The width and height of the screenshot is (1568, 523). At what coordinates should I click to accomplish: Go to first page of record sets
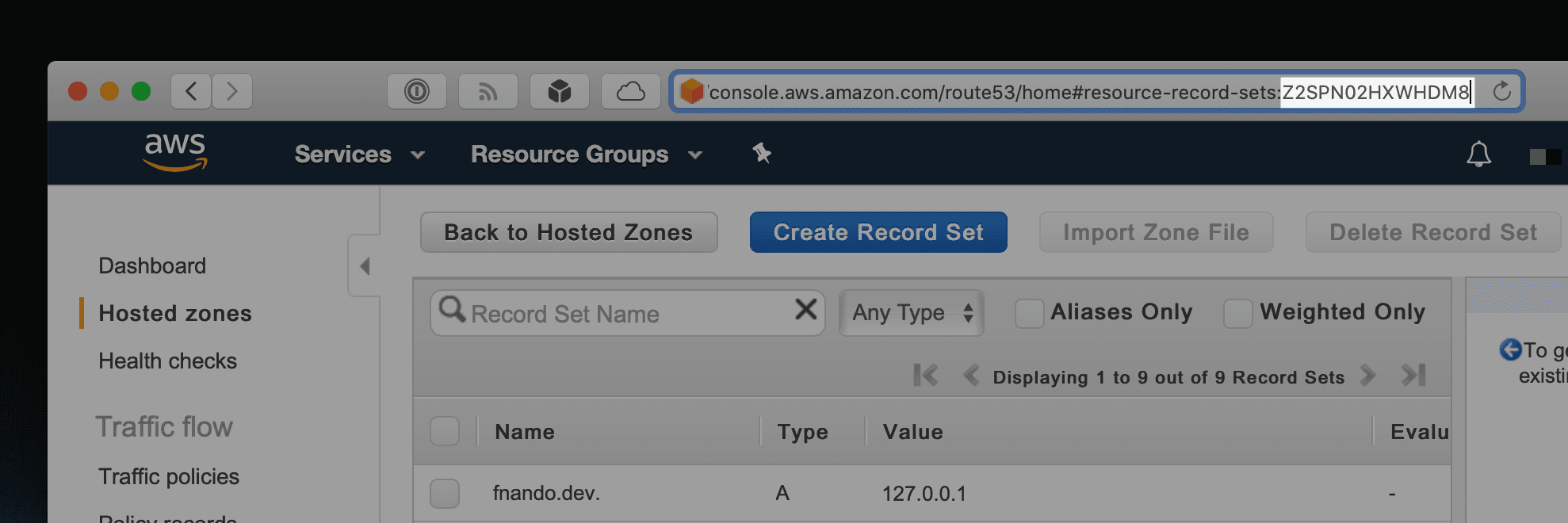[925, 375]
